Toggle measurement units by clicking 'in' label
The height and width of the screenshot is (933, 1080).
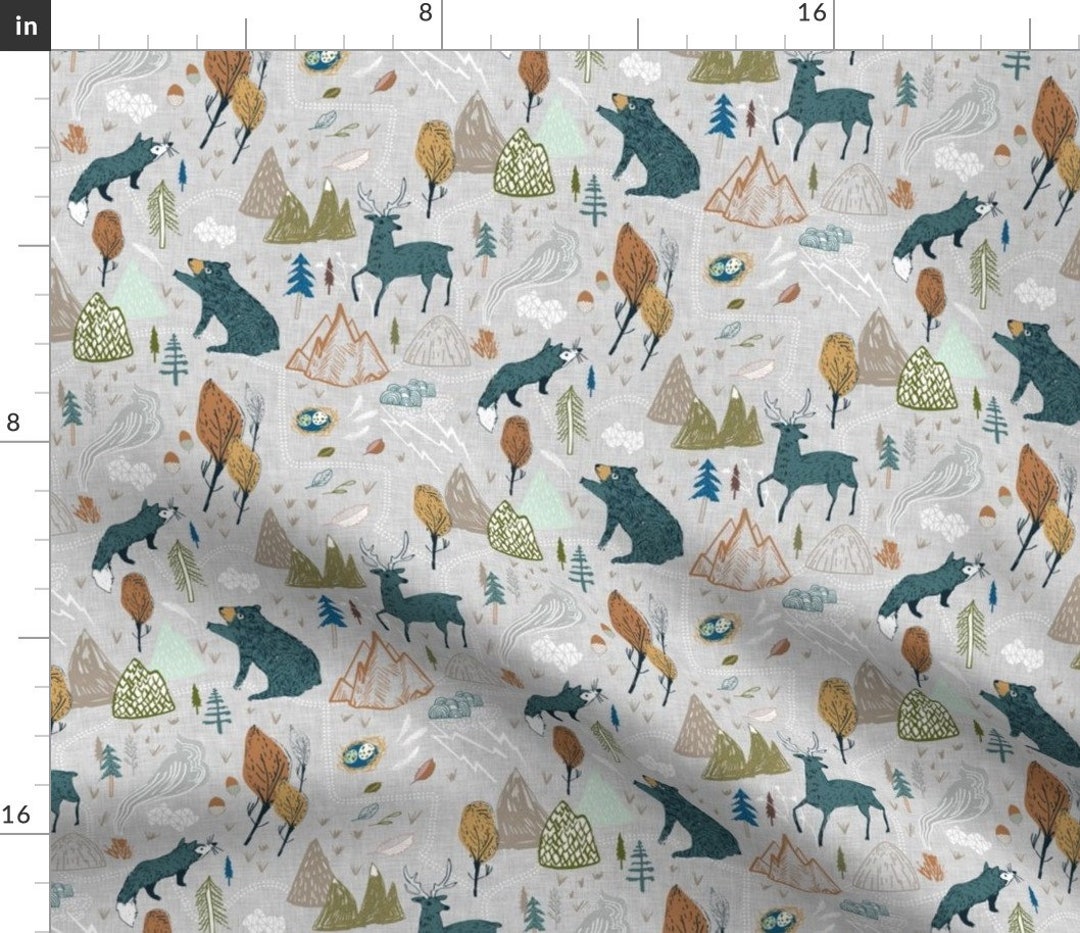(24, 25)
